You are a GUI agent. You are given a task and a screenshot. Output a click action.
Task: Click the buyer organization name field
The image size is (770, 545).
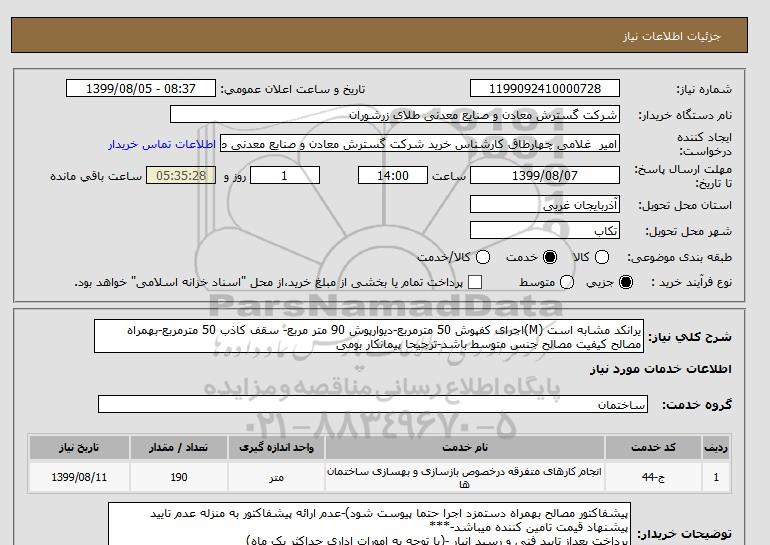click(395, 114)
